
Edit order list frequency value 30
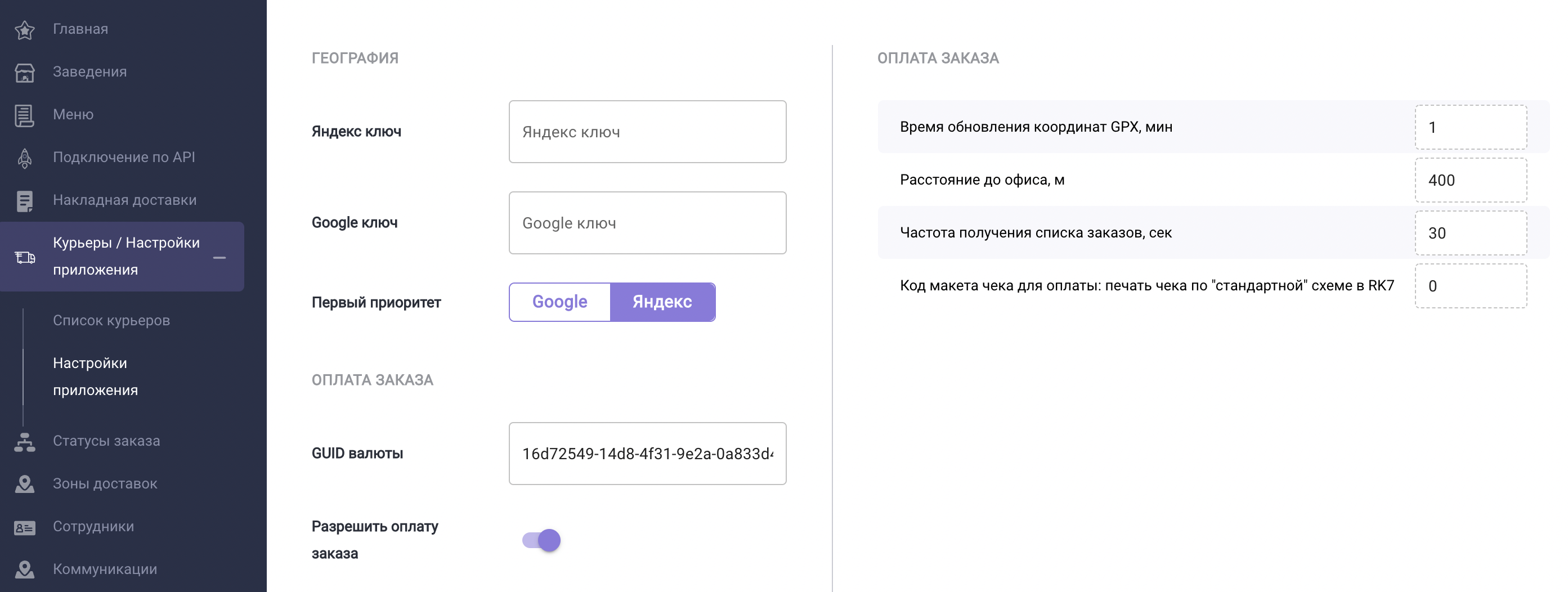pos(1471,233)
